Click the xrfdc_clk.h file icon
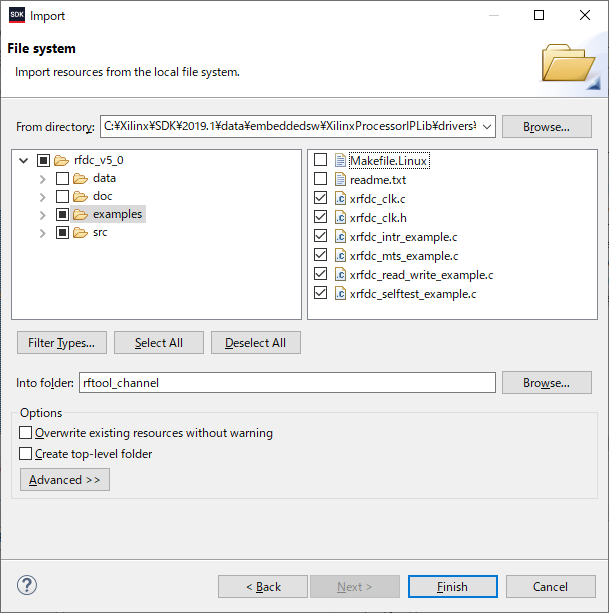 (340, 217)
